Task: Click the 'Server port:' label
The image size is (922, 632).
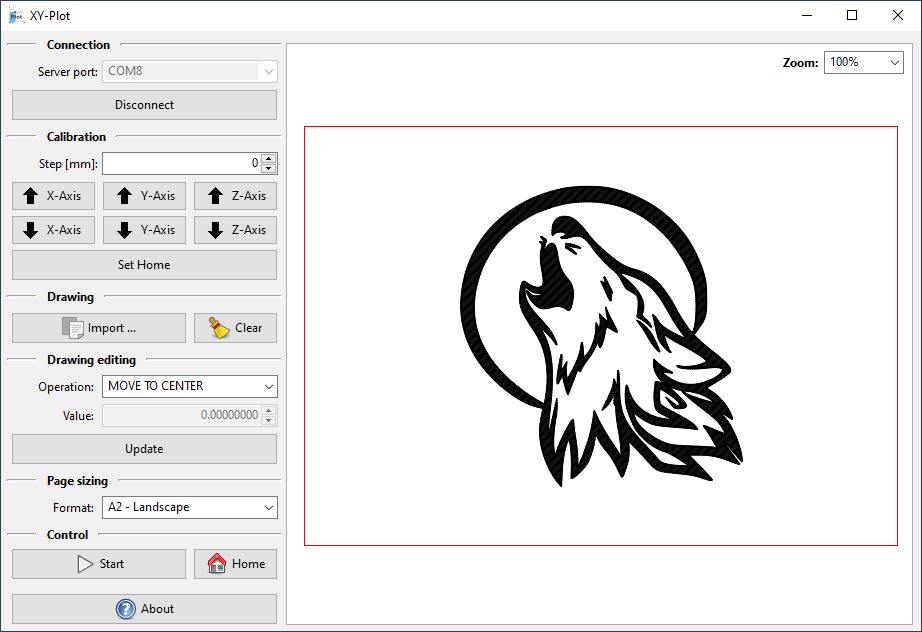Action: tap(68, 72)
